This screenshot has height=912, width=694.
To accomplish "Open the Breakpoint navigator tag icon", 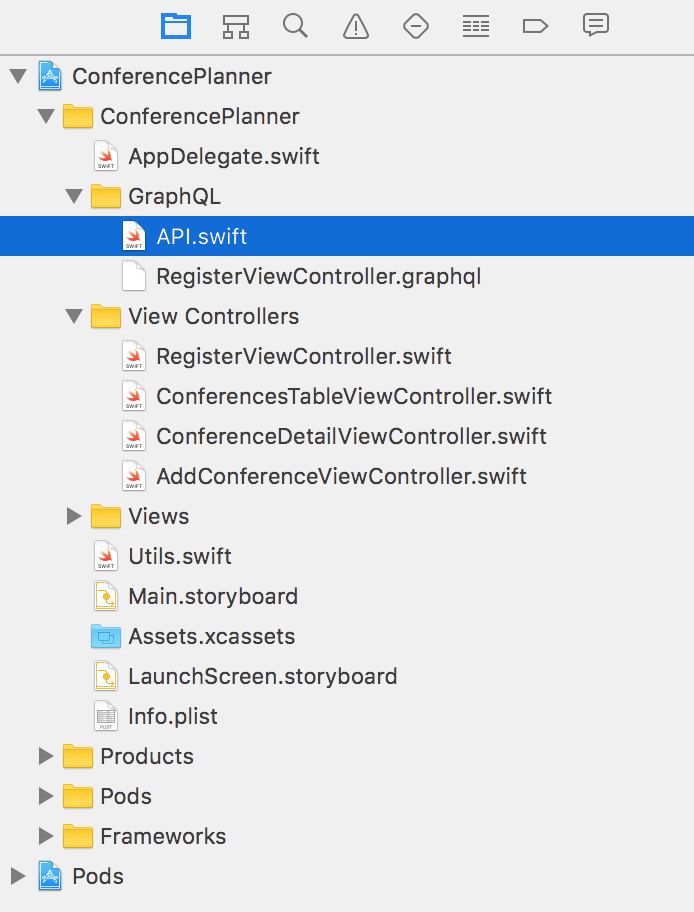I will (535, 26).
